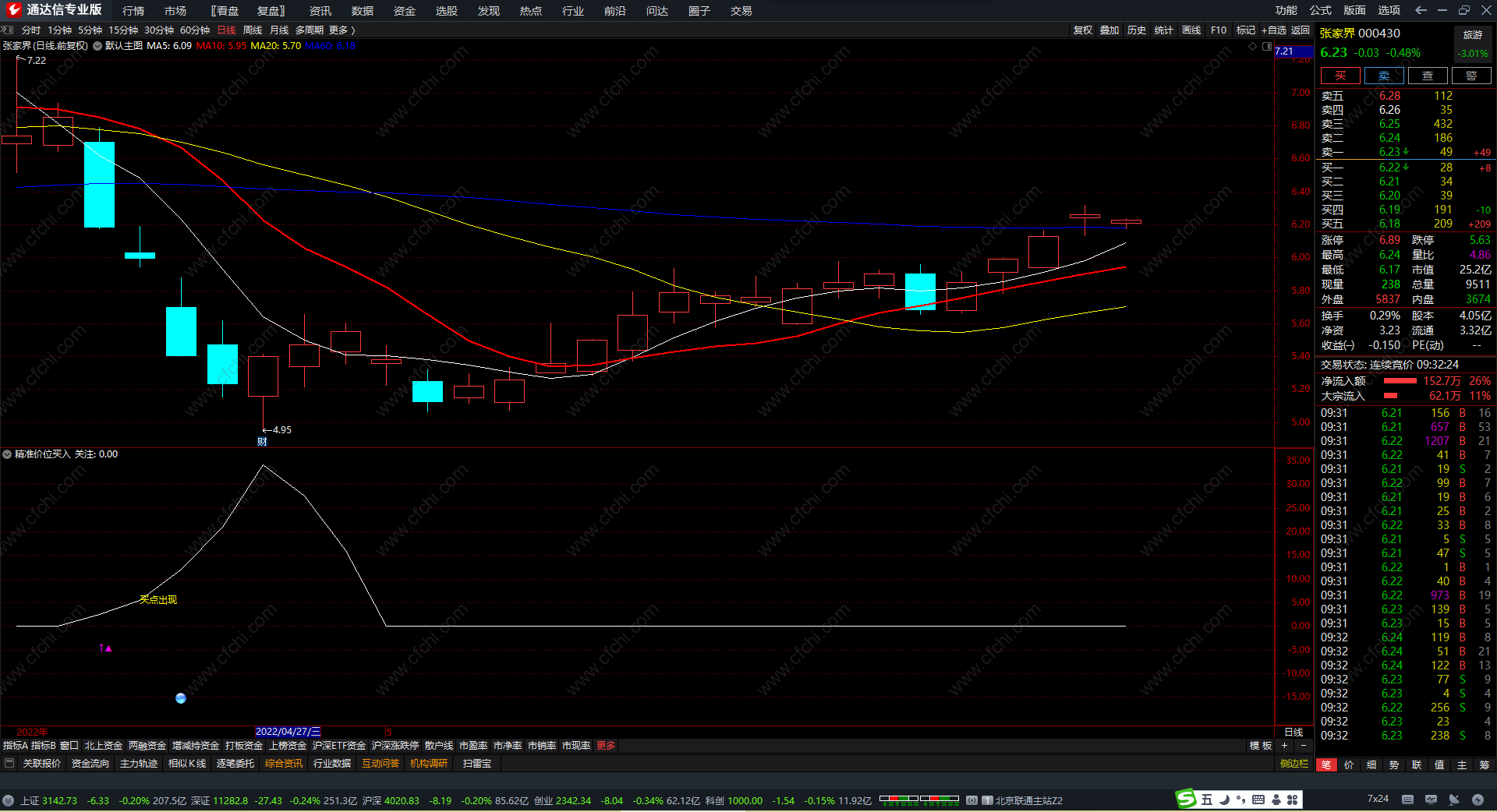The width and height of the screenshot is (1497, 812).
Task: Click the lightning bolt icon in status bar
Action: (x=1478, y=800)
